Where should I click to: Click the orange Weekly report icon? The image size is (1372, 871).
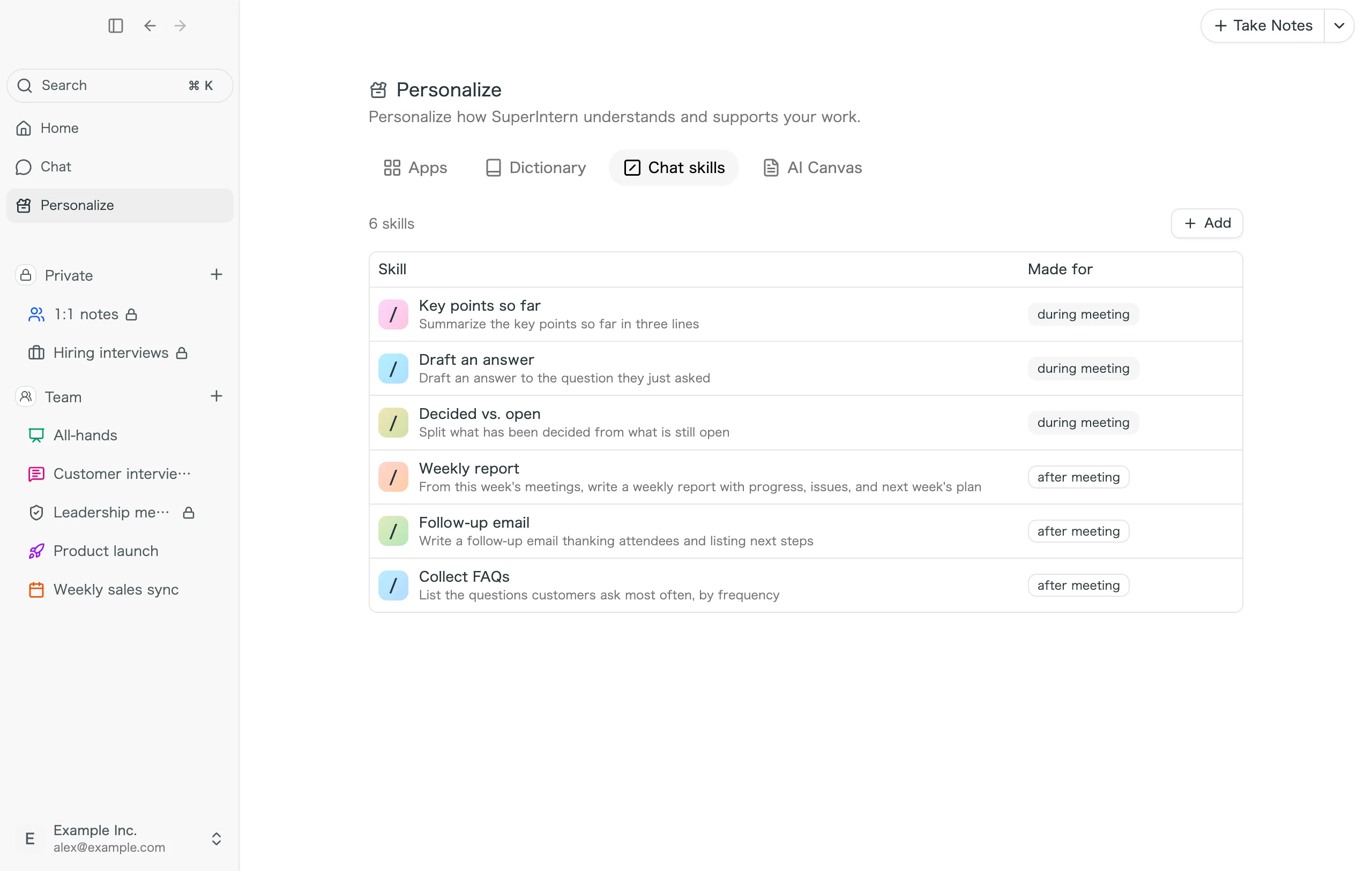coord(393,477)
